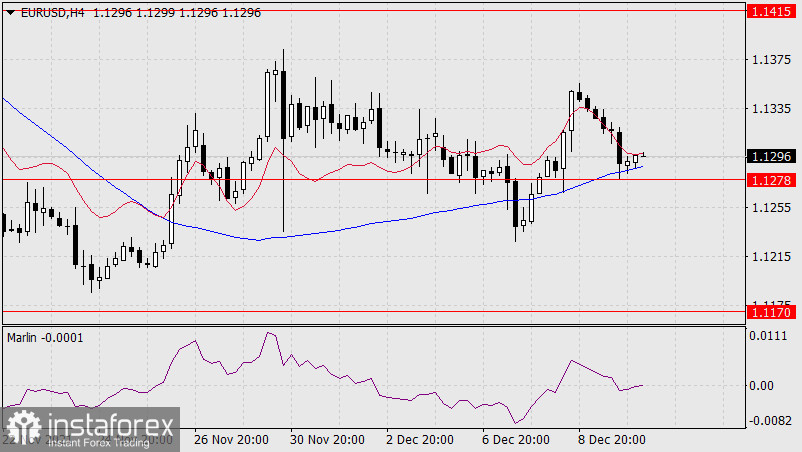Click the black 1.1296 current price tag
This screenshot has width=802, height=452.
tap(770, 156)
